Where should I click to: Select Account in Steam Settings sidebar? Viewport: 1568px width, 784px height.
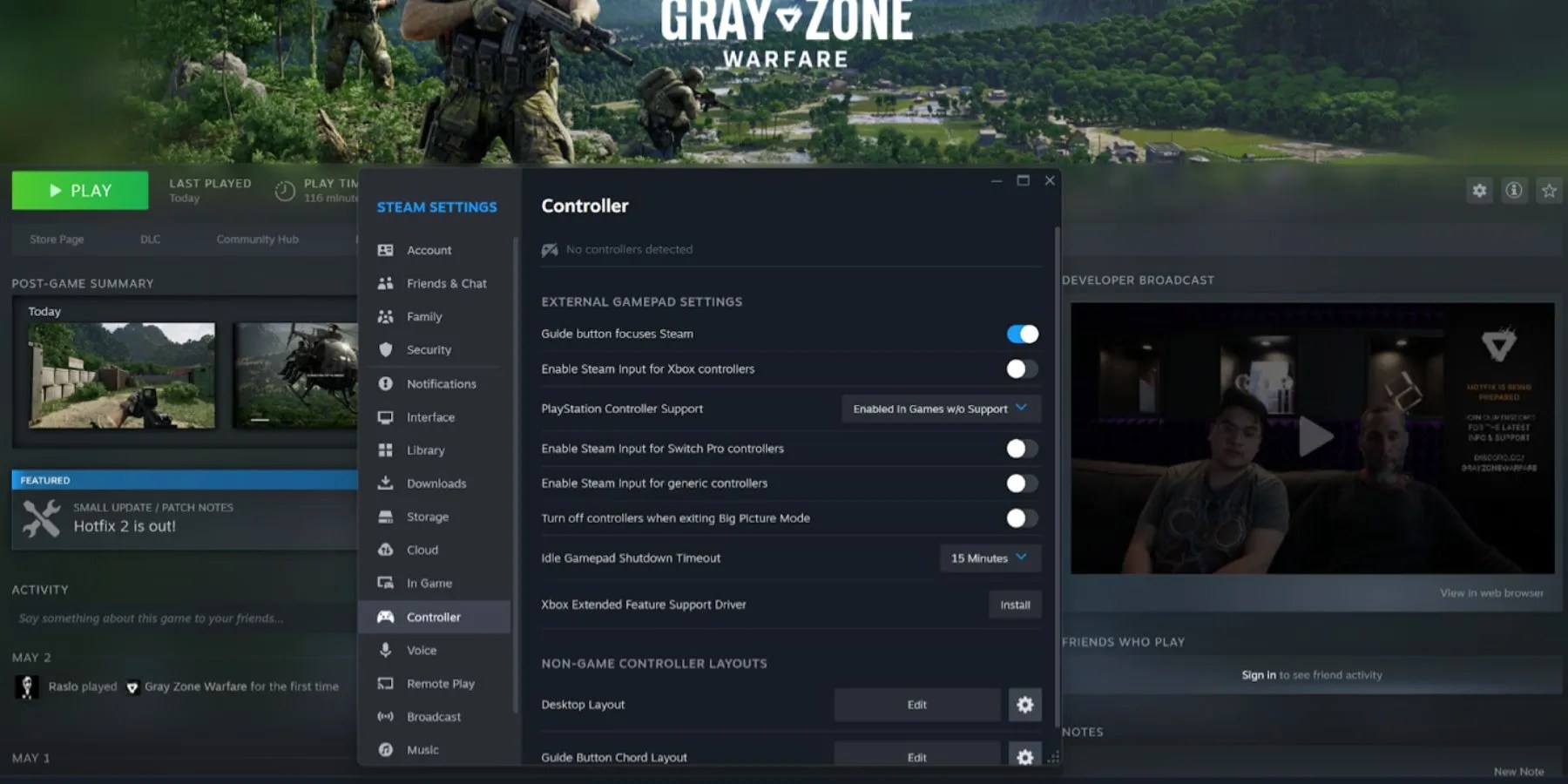click(x=434, y=250)
